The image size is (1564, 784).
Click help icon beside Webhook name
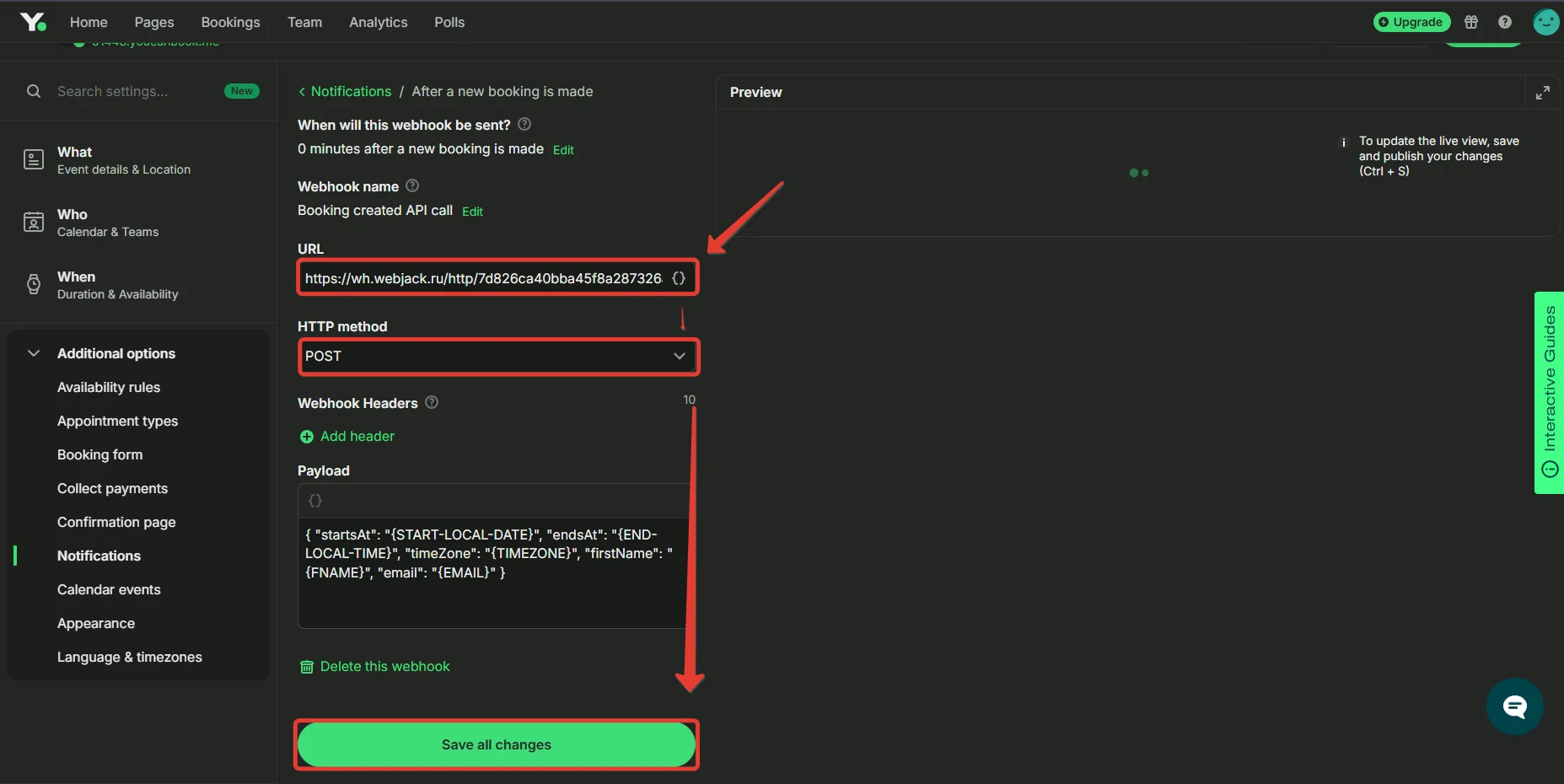(x=412, y=185)
